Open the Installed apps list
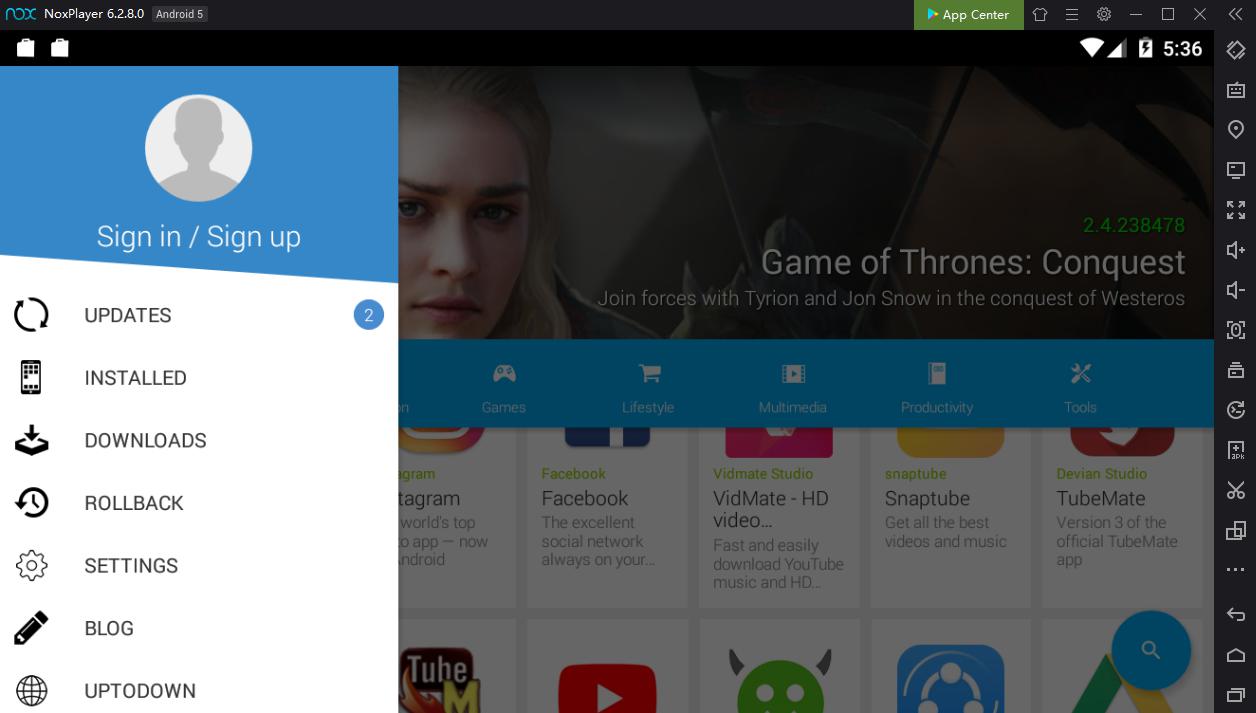Viewport: 1256px width, 713px height. 135,378
